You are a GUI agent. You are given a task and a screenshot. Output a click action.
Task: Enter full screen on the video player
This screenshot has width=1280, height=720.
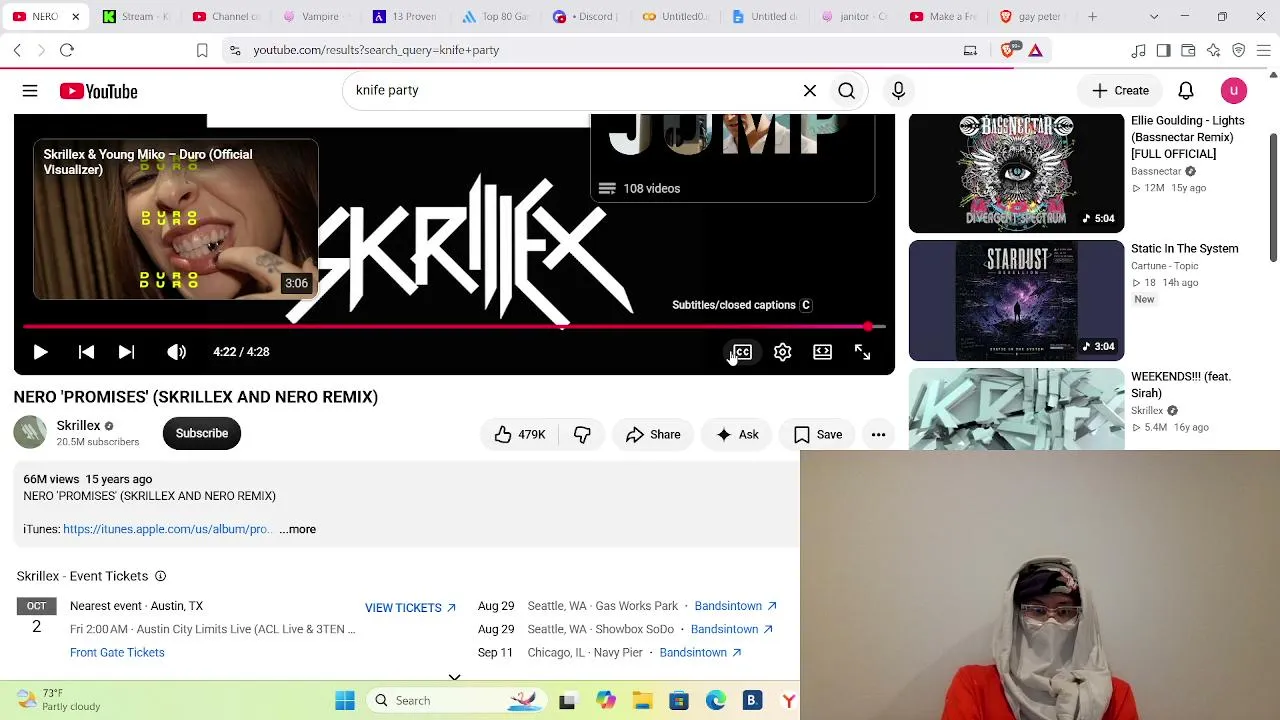point(862,352)
